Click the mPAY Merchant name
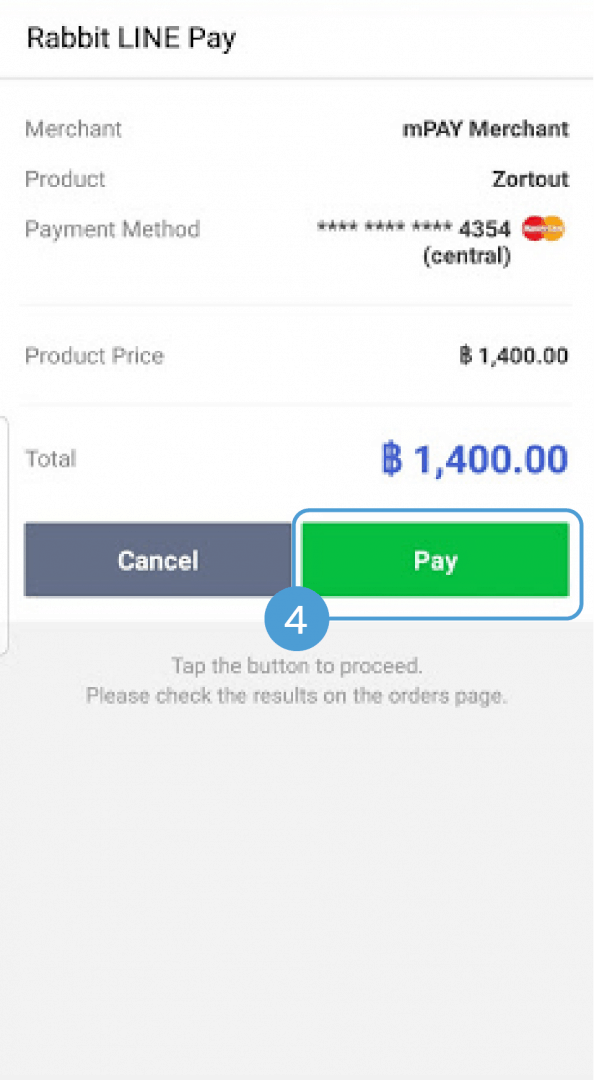 coord(486,129)
